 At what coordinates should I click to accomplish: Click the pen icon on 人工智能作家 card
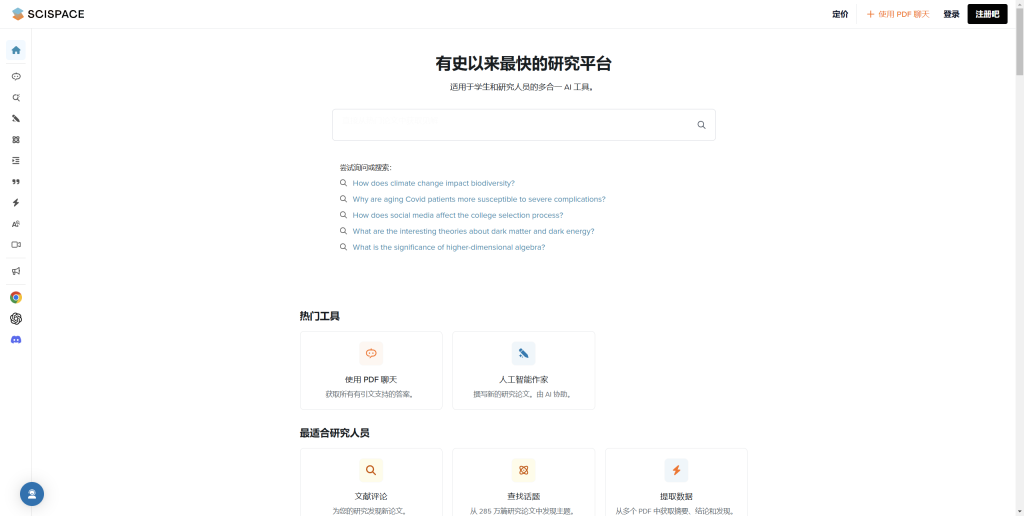tap(523, 353)
